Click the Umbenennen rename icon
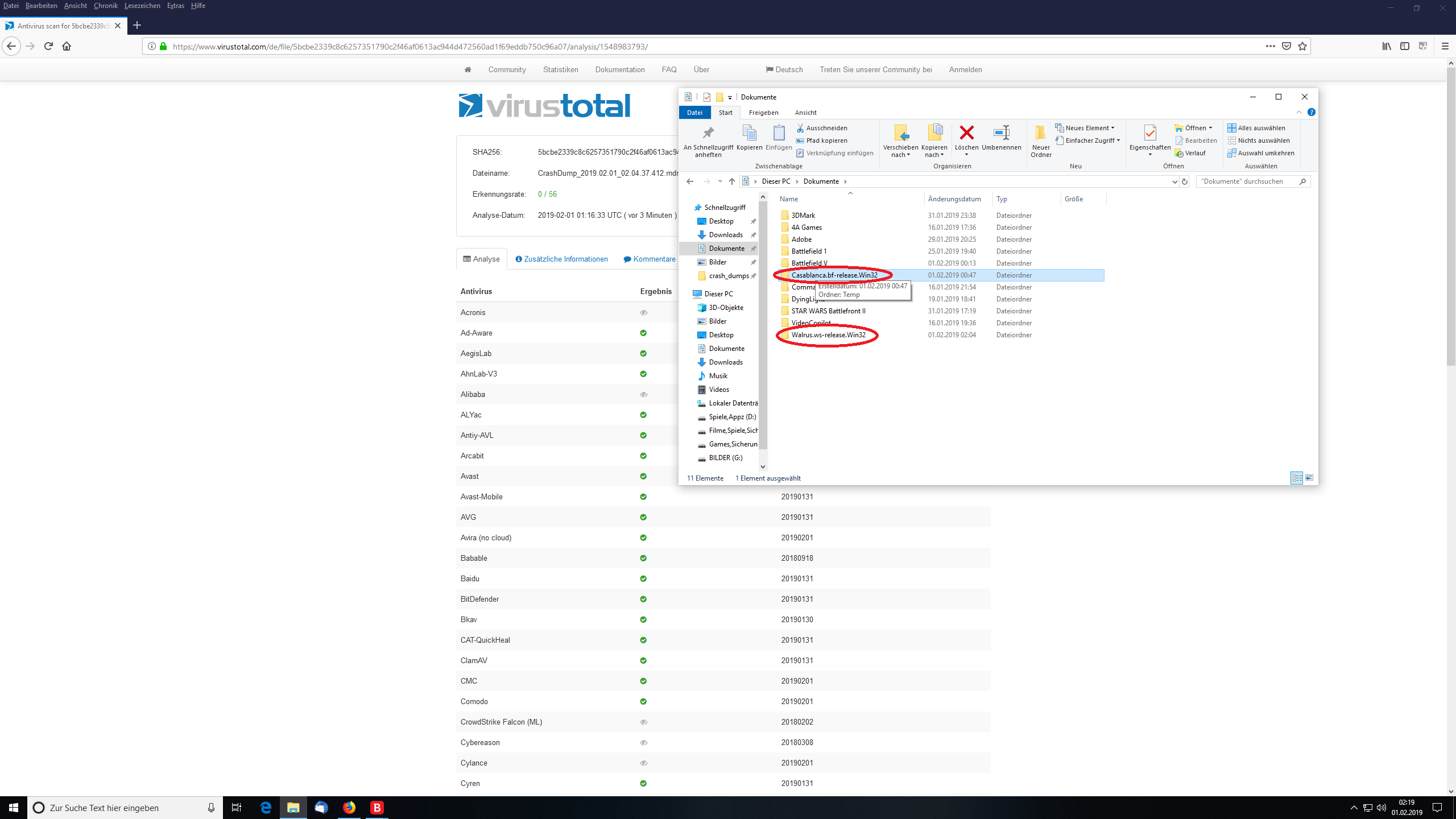Image resolution: width=1456 pixels, height=819 pixels. pos(1001,134)
